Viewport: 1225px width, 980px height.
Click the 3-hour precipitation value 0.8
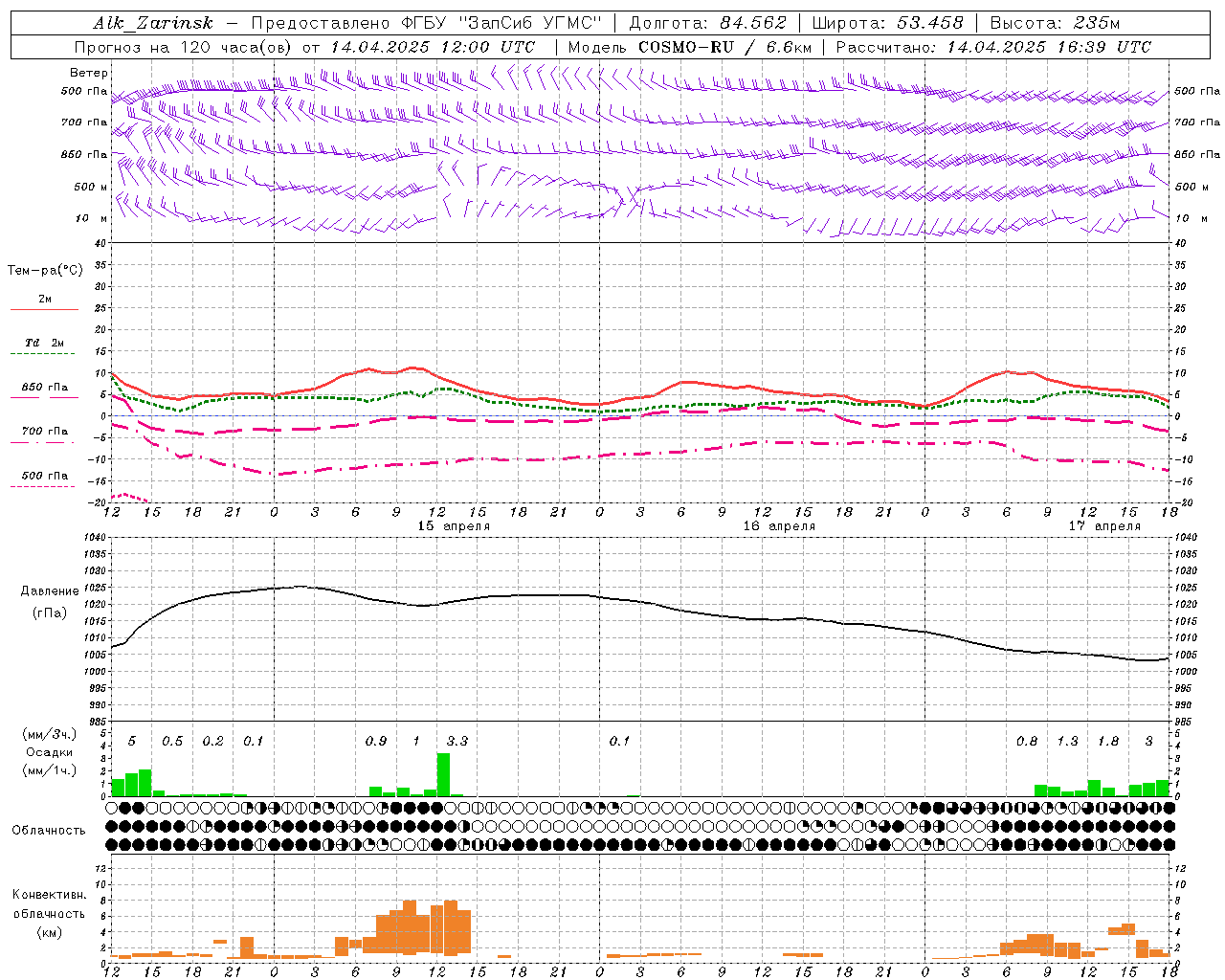[1027, 741]
